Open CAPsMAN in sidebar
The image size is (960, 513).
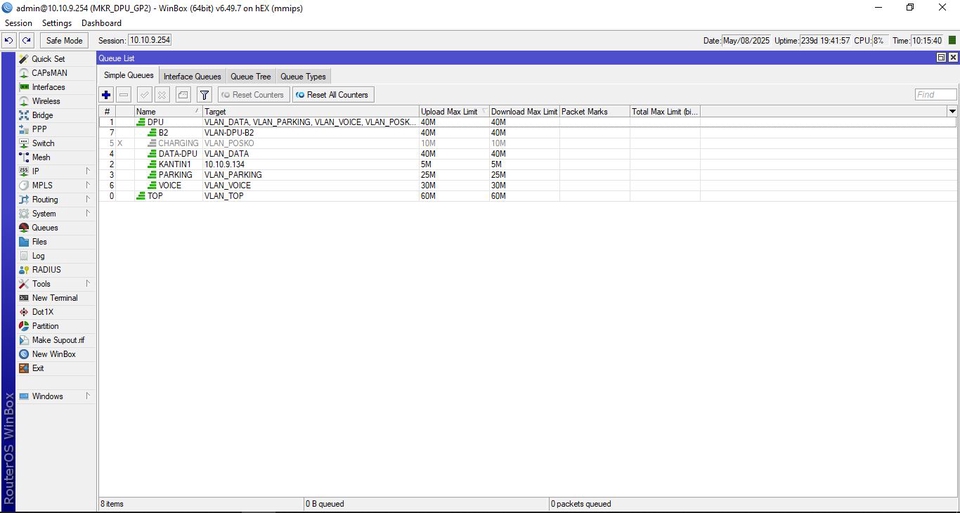pos(56,73)
